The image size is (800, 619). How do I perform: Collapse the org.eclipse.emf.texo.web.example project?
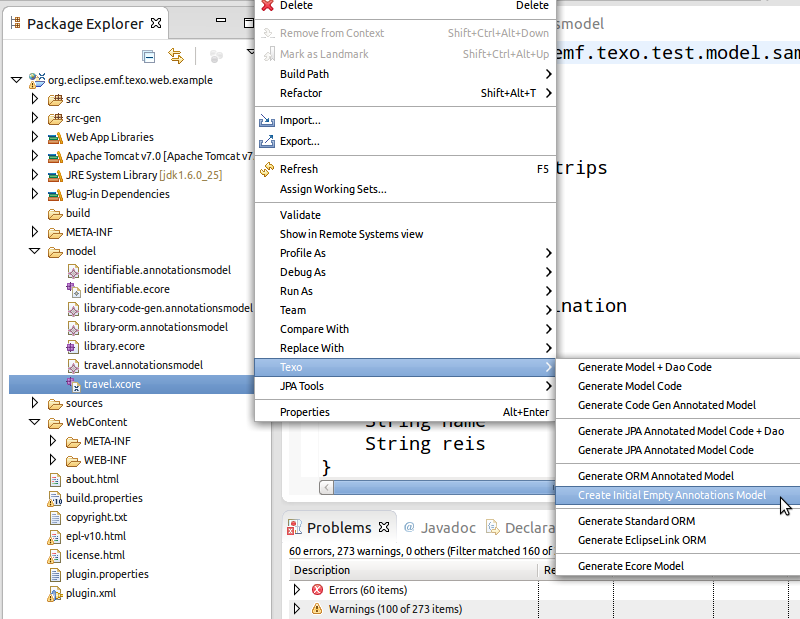click(16, 80)
